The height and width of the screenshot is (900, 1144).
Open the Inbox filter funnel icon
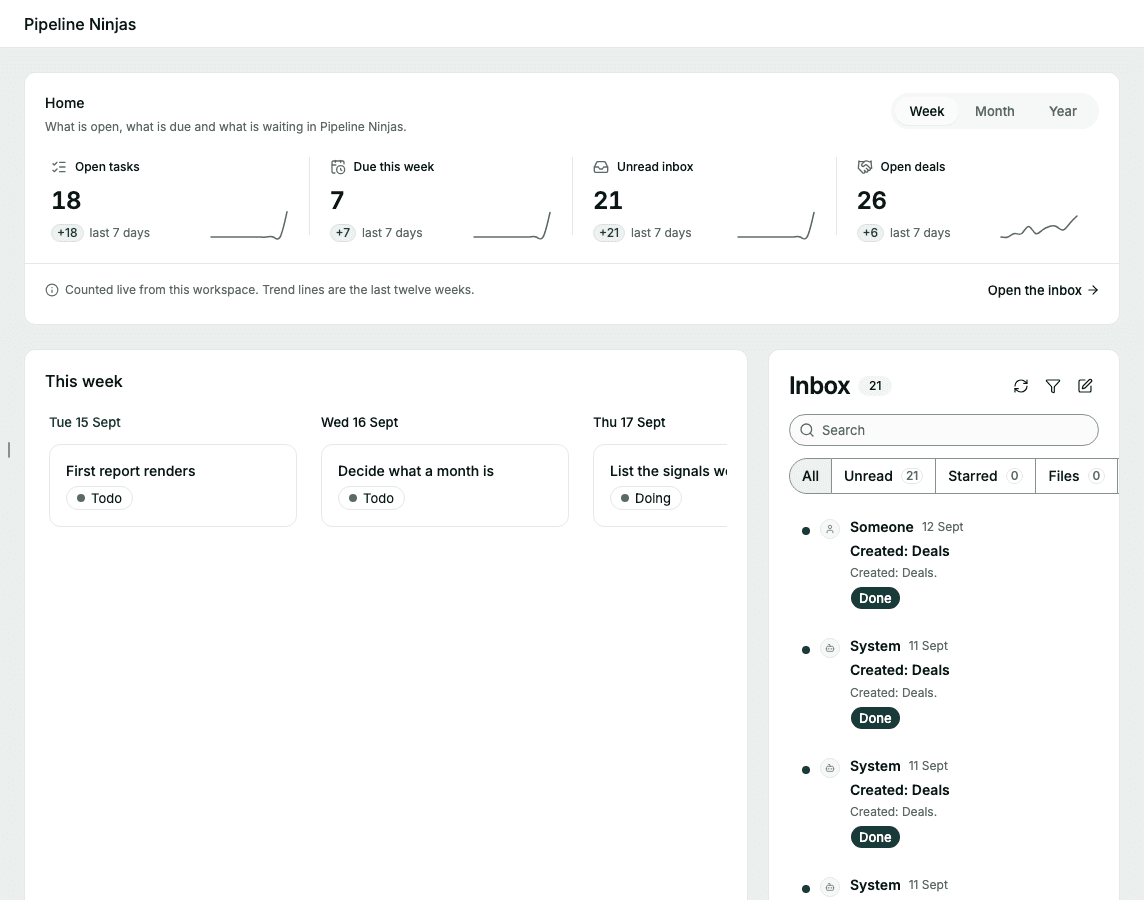1053,386
